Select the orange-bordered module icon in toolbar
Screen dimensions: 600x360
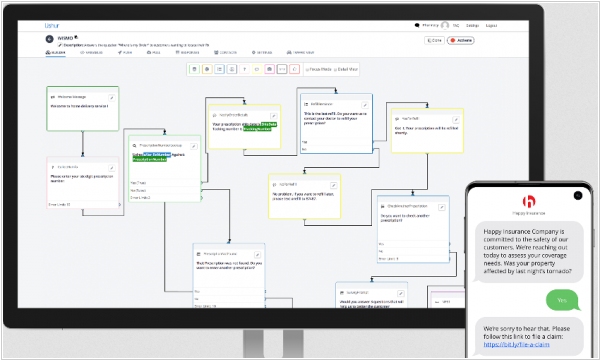pos(207,69)
